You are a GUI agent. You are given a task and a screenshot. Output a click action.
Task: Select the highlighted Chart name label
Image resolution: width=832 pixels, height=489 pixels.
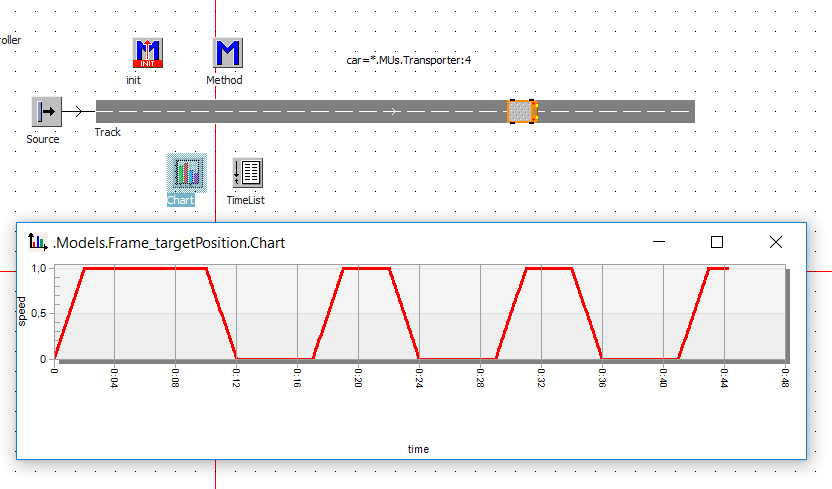[181, 200]
